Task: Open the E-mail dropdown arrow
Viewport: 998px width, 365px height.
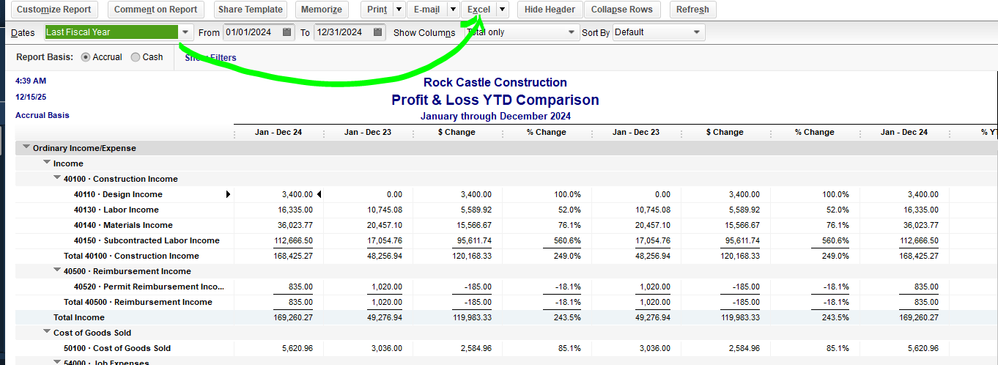Action: pyautogui.click(x=453, y=10)
